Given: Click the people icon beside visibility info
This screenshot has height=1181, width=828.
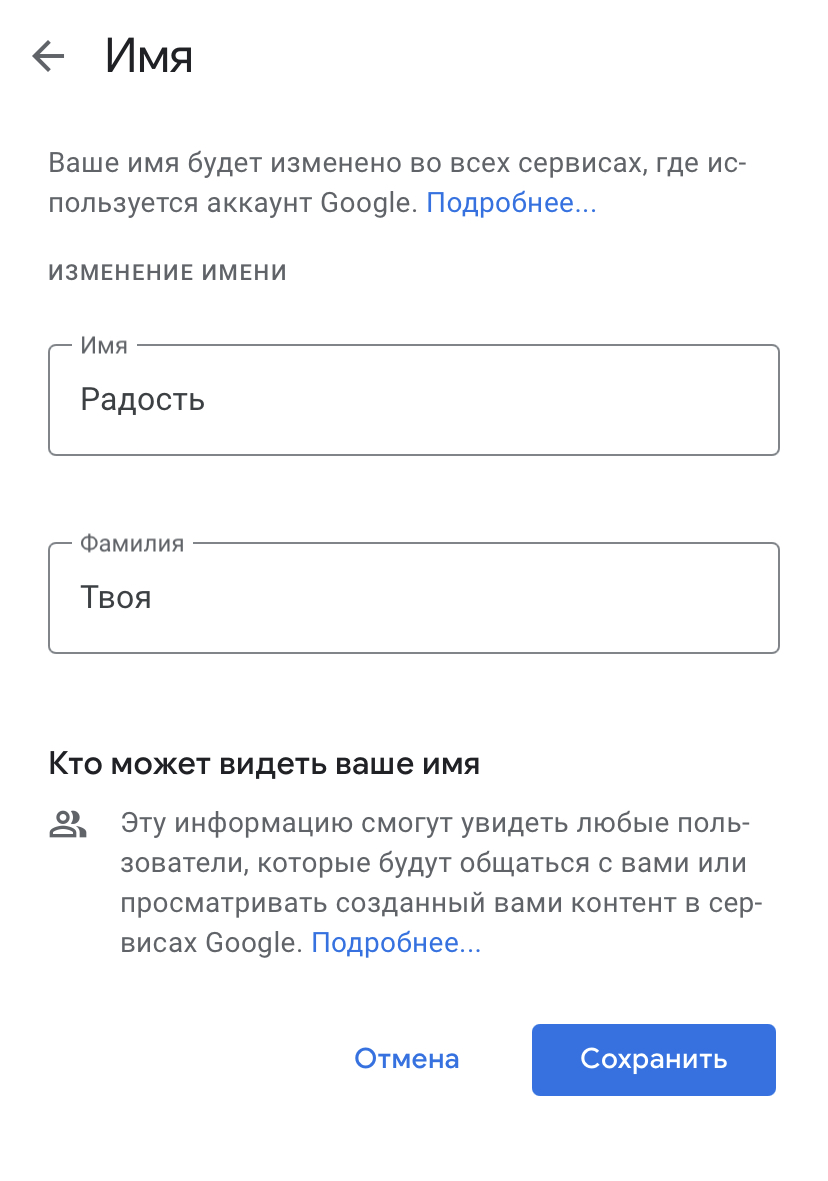Looking at the screenshot, I should [68, 825].
